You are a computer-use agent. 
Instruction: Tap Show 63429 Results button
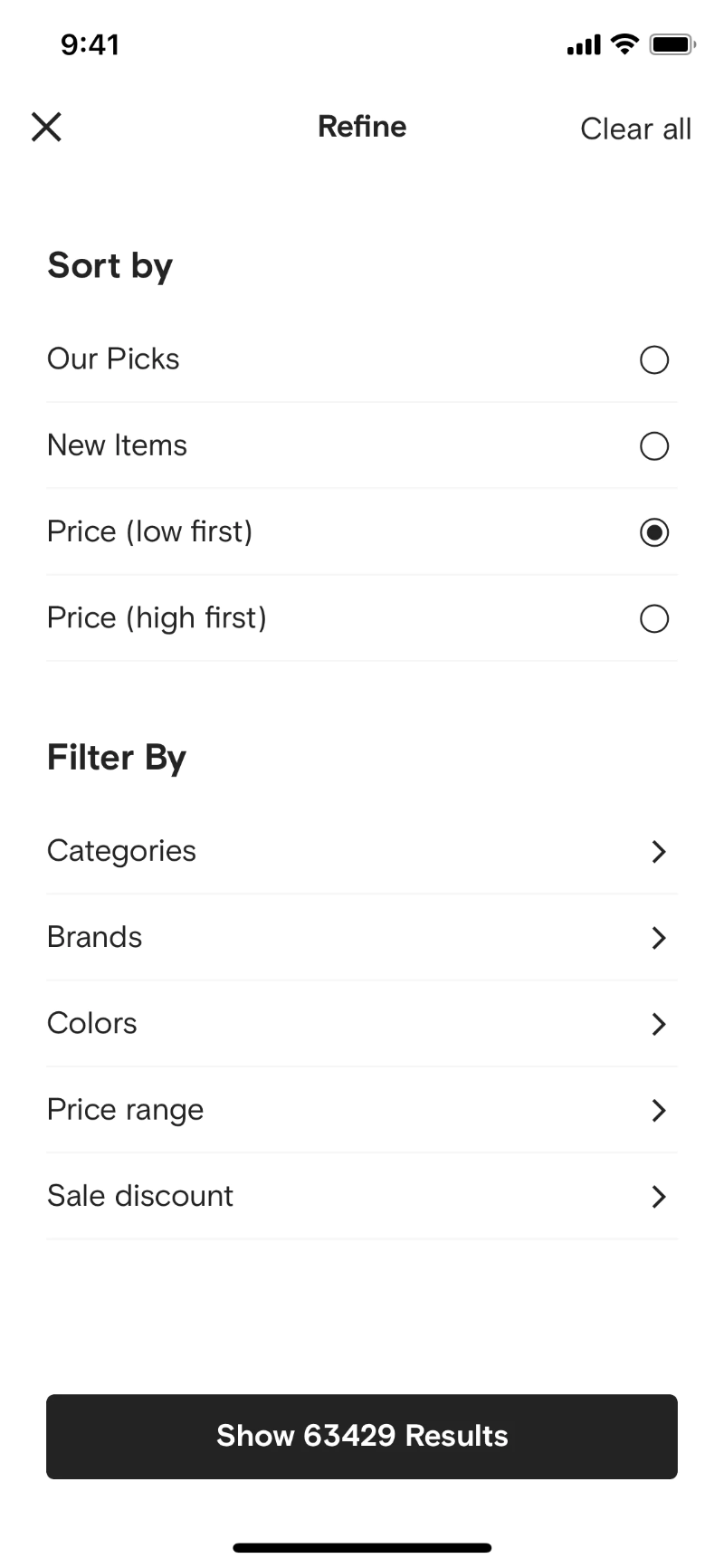tap(362, 1437)
